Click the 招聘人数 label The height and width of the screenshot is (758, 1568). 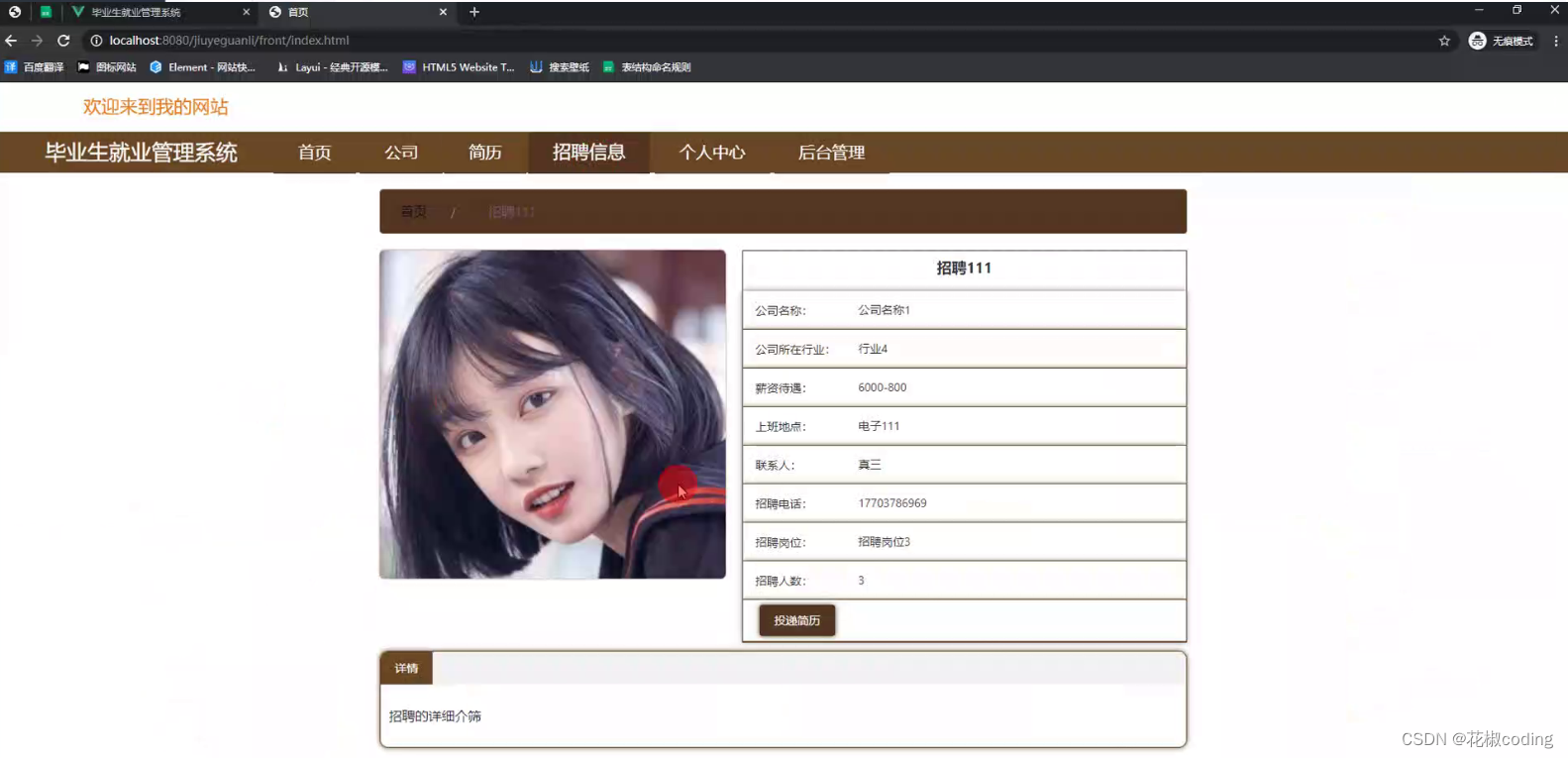coord(781,582)
